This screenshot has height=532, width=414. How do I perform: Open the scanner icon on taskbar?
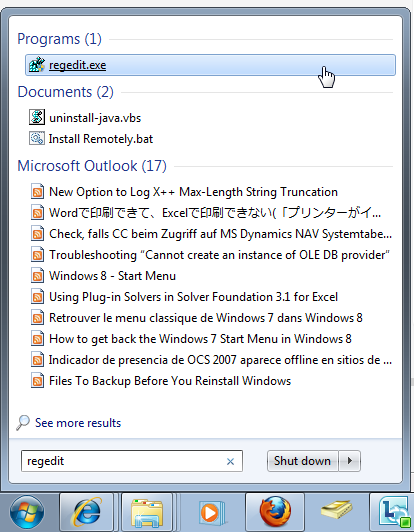point(337,510)
